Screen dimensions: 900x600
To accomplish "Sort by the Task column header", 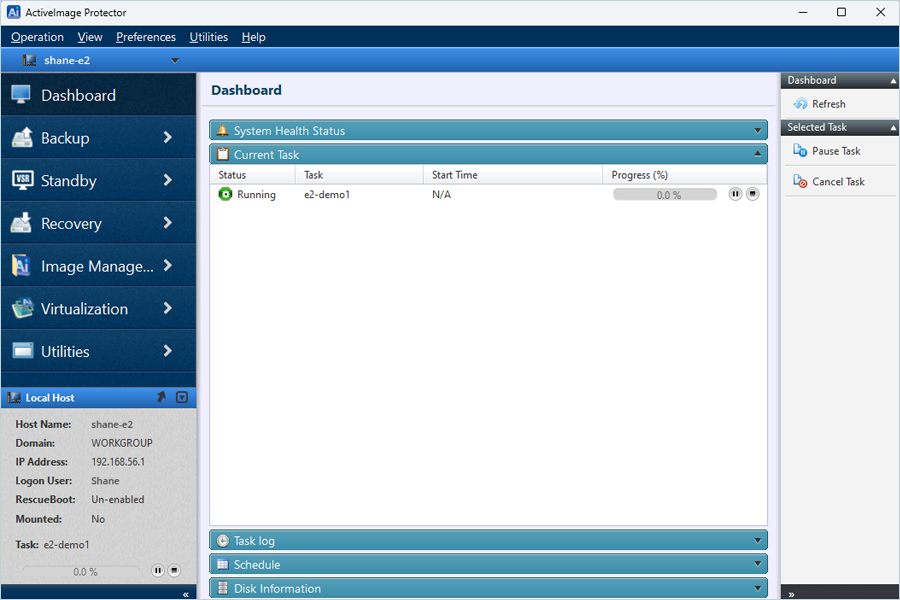I will pos(359,175).
